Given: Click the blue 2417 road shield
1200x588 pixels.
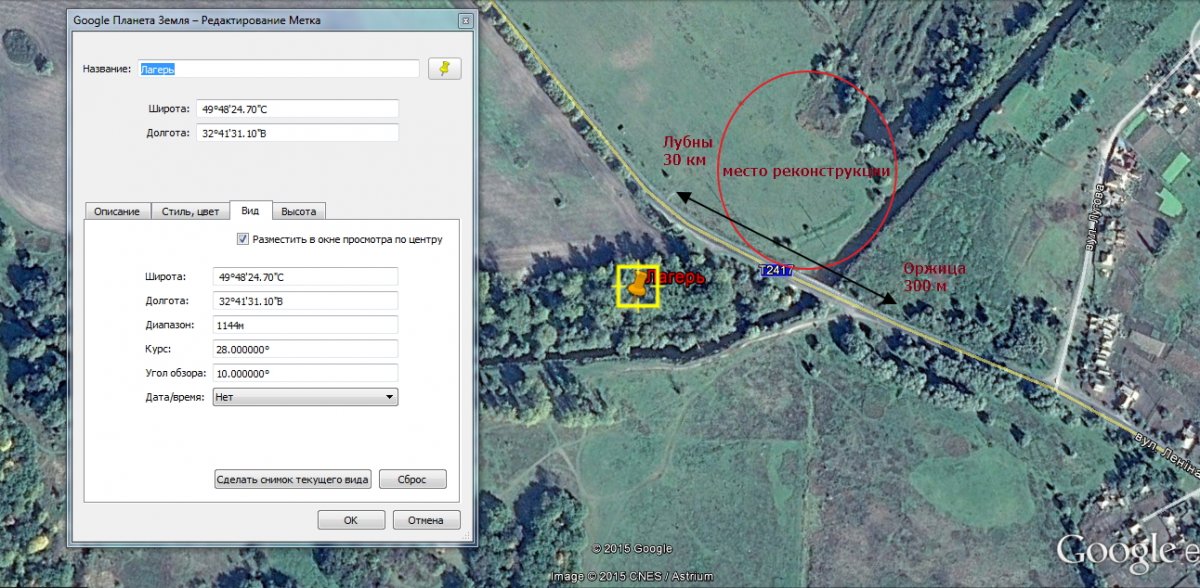Looking at the screenshot, I should [777, 270].
